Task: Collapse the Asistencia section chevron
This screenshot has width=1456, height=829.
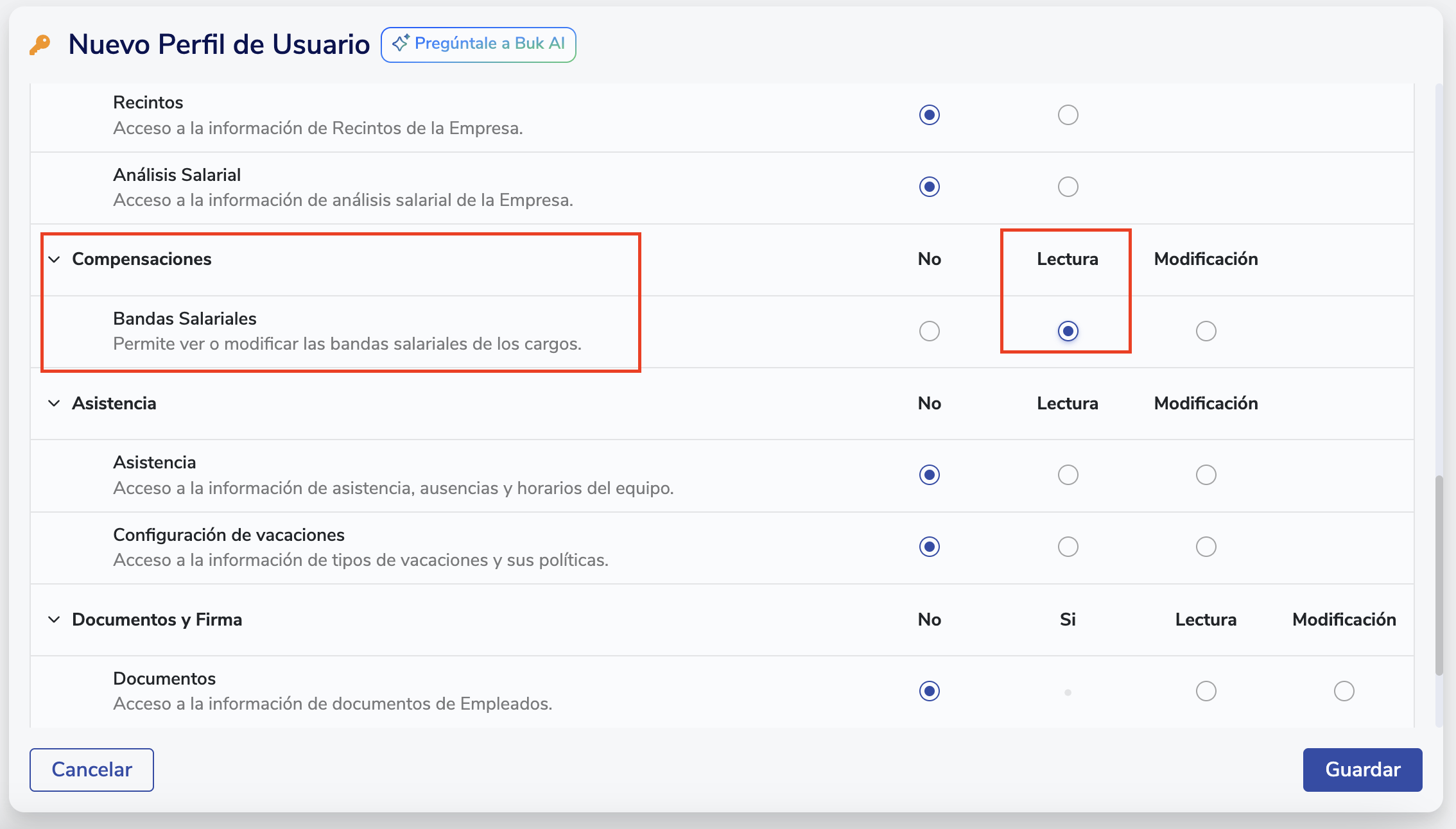Action: [x=55, y=403]
